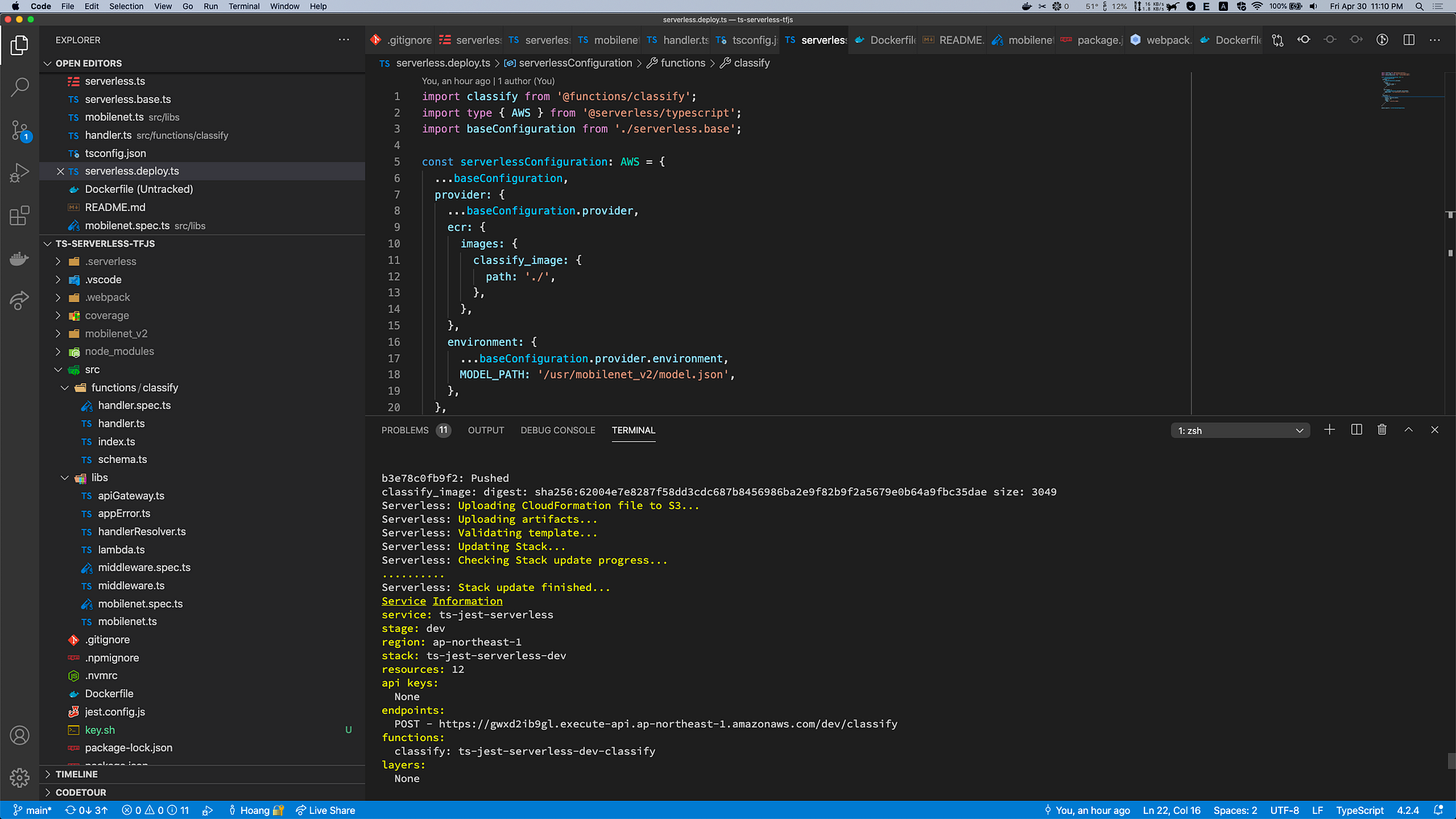The width and height of the screenshot is (1456, 819).
Task: Click the TypeScript language mode in status bar
Action: tap(1359, 810)
